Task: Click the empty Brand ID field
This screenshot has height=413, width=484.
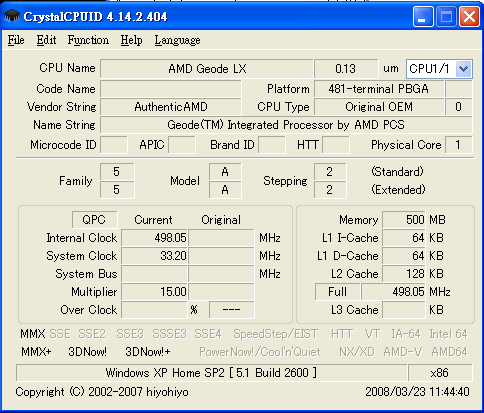Action: [272, 145]
